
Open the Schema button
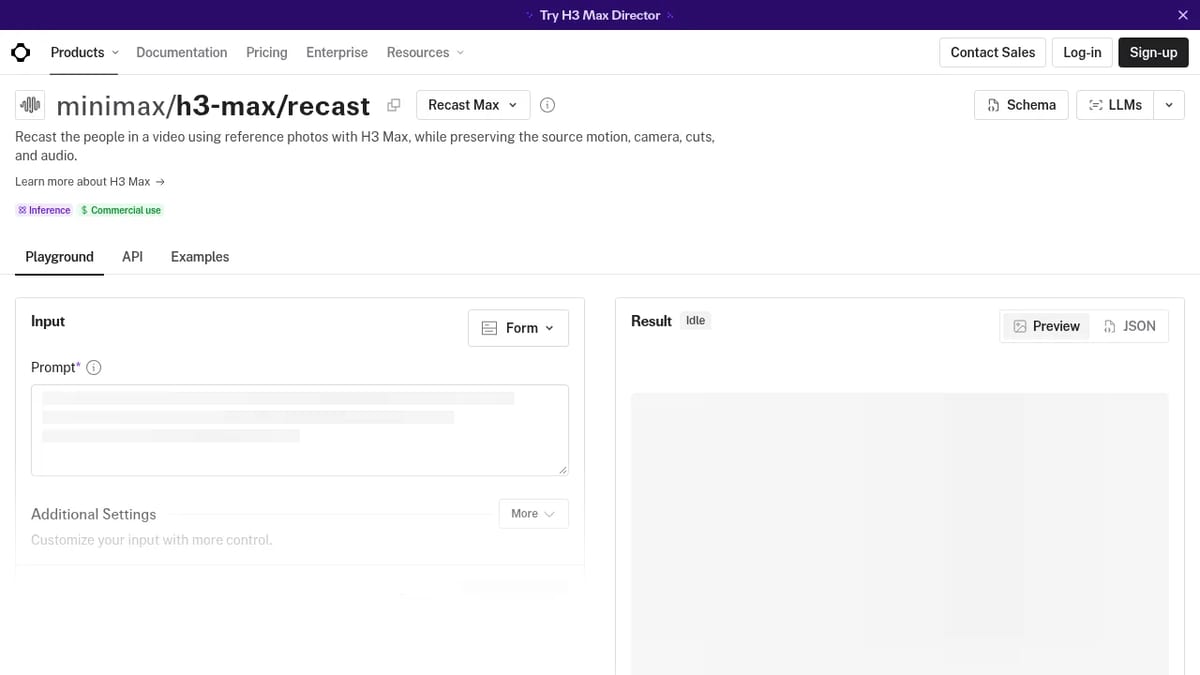1021,105
